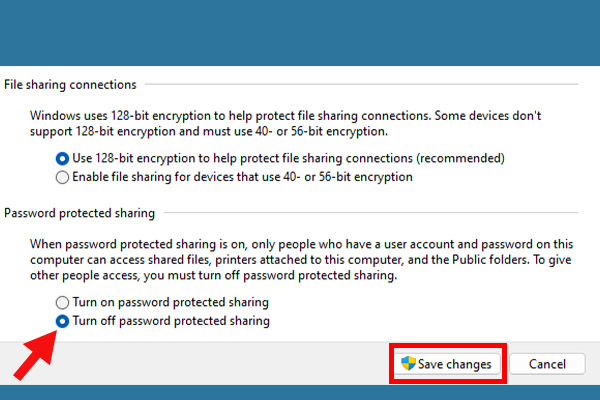600x400 pixels.
Task: Click the File sharing connections section heading
Action: 70,85
